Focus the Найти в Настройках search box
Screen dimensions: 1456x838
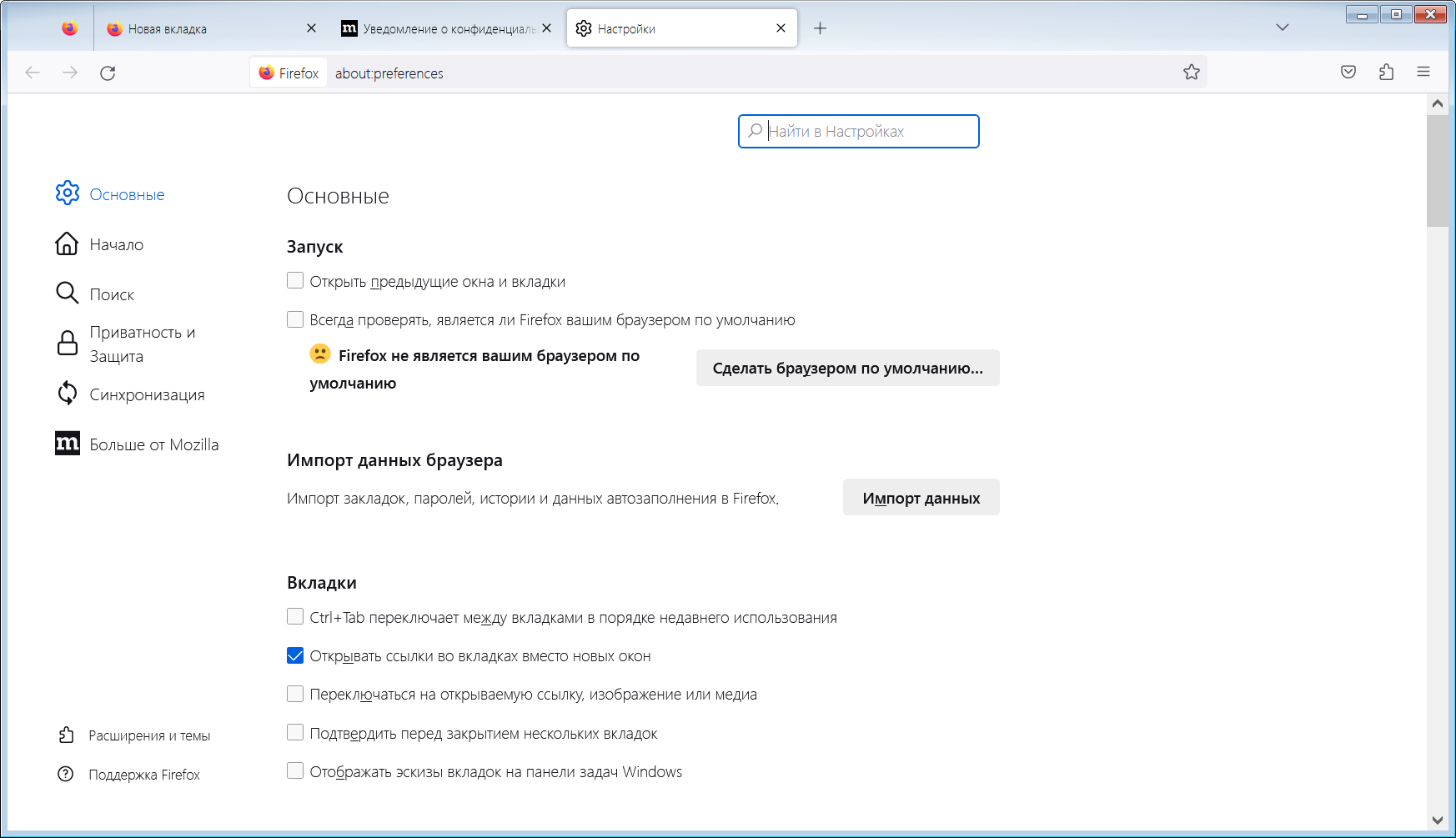pos(859,131)
